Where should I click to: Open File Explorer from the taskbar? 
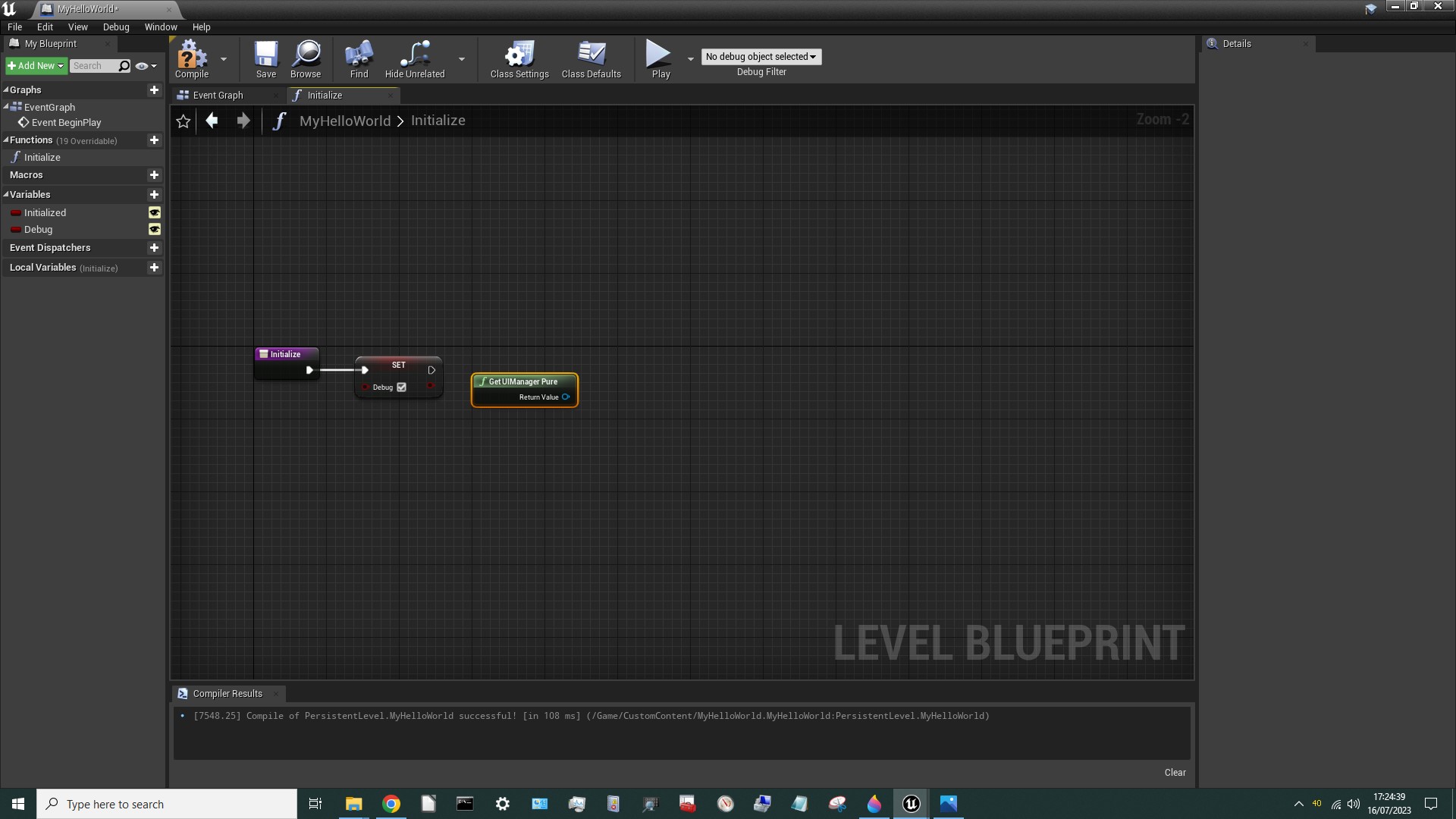(x=354, y=804)
